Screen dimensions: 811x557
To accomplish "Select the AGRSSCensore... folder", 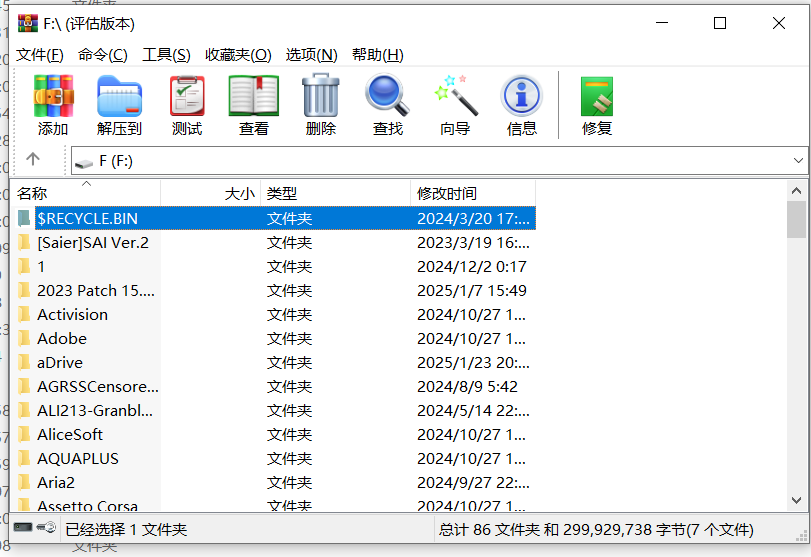I will [98, 386].
